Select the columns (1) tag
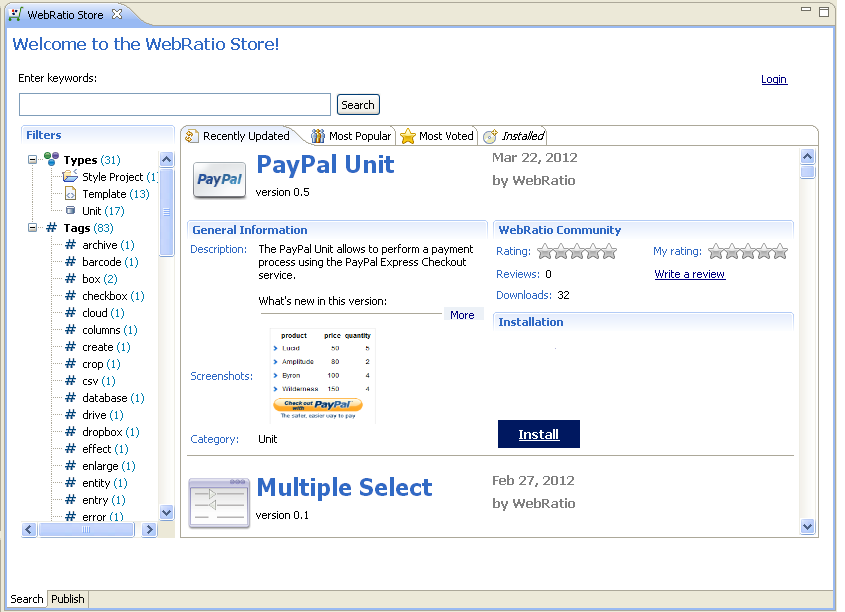Viewport: 845px width, 612px height. 109,330
